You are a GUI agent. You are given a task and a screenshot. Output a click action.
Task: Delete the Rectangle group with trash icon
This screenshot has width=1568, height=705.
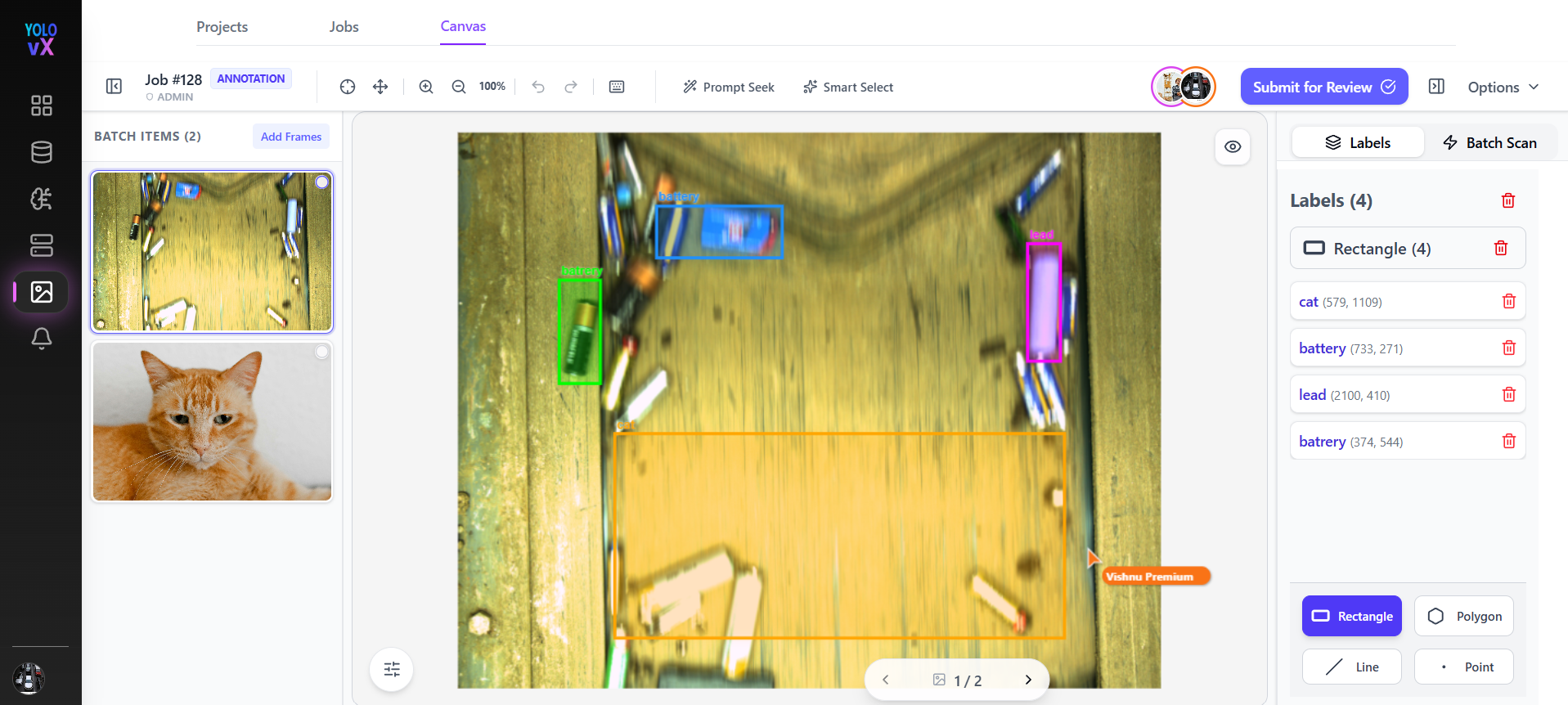[x=1501, y=248]
